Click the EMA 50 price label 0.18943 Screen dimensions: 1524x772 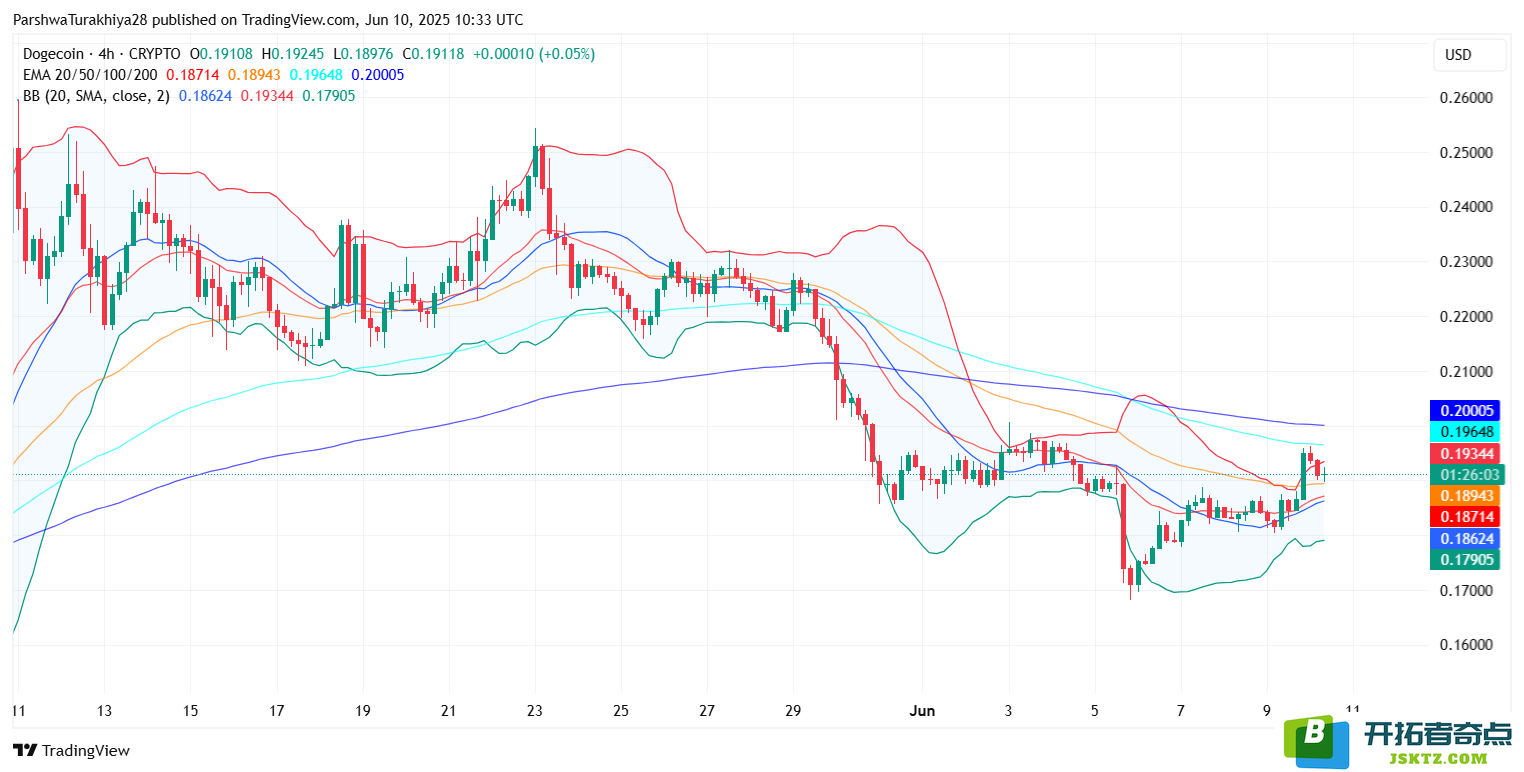1467,495
